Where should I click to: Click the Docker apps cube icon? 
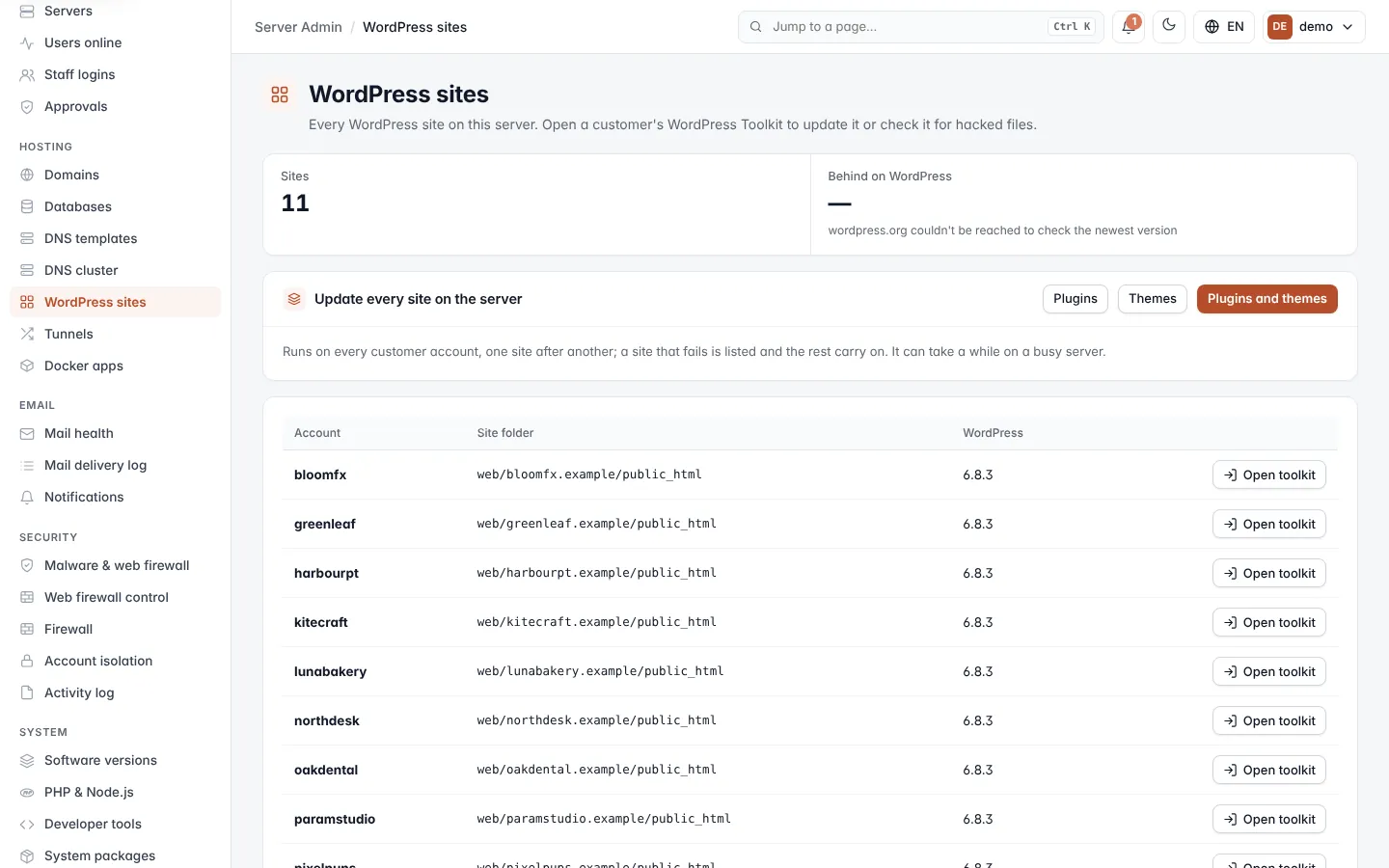click(x=27, y=366)
